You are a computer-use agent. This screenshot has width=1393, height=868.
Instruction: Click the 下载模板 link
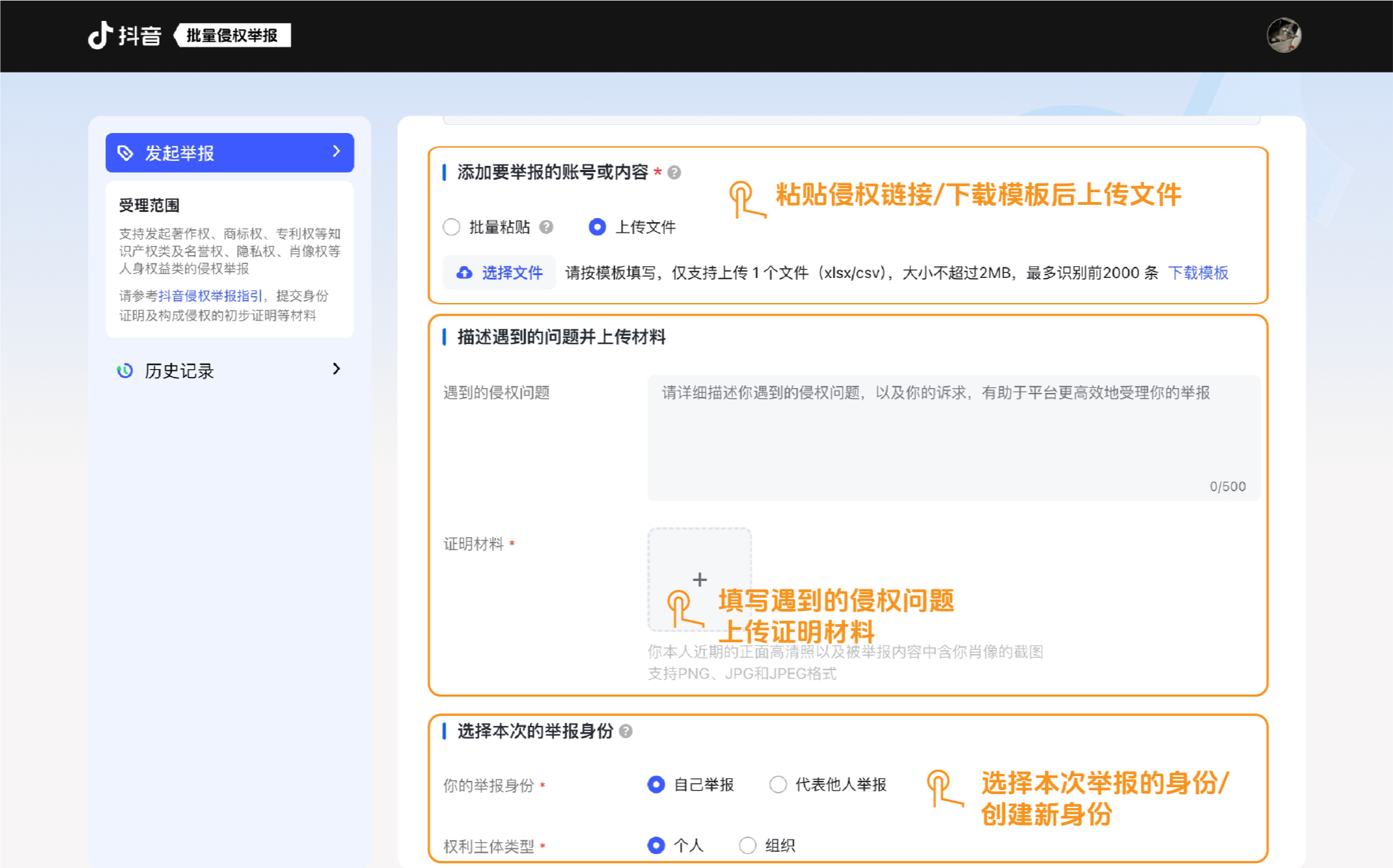point(1198,272)
